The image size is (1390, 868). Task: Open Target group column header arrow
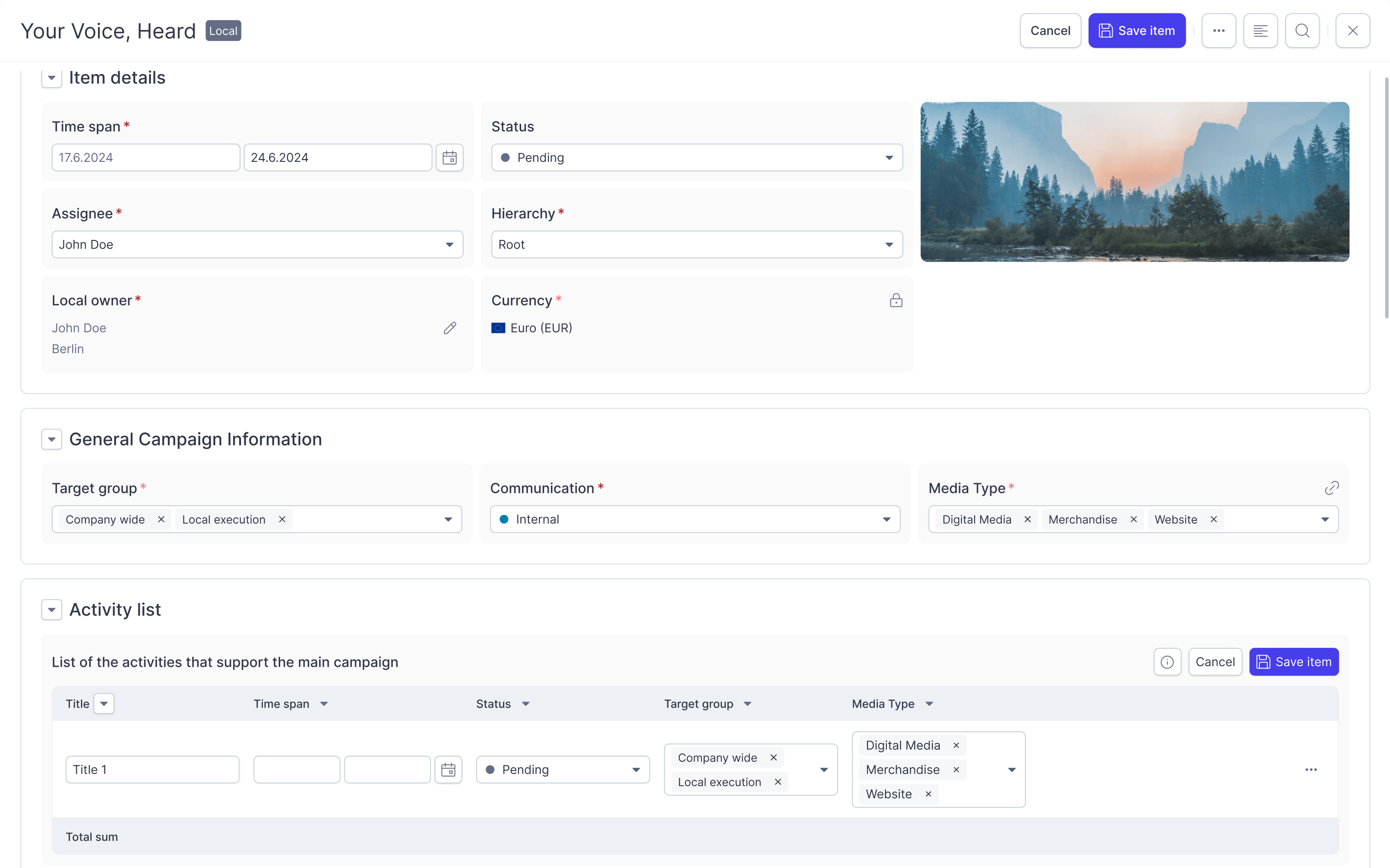click(x=747, y=704)
